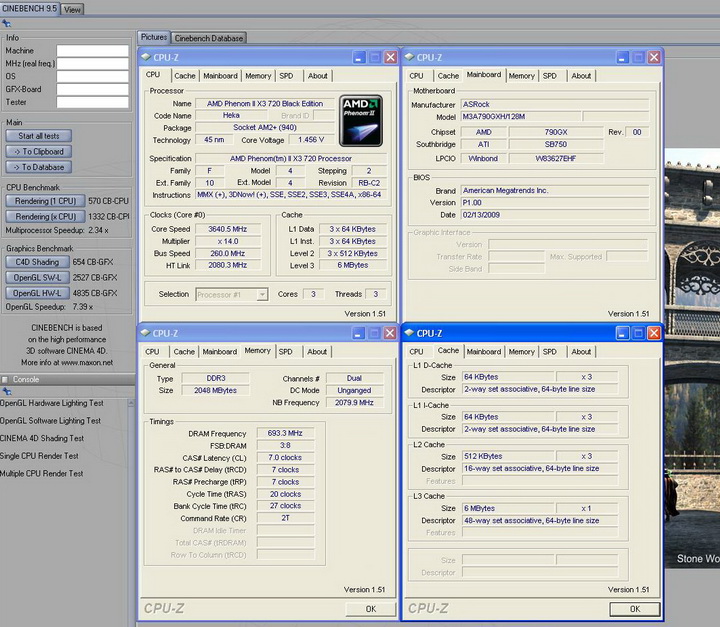This screenshot has width=720, height=627.
Task: Click the AMD Phenom II logo
Action: point(360,120)
